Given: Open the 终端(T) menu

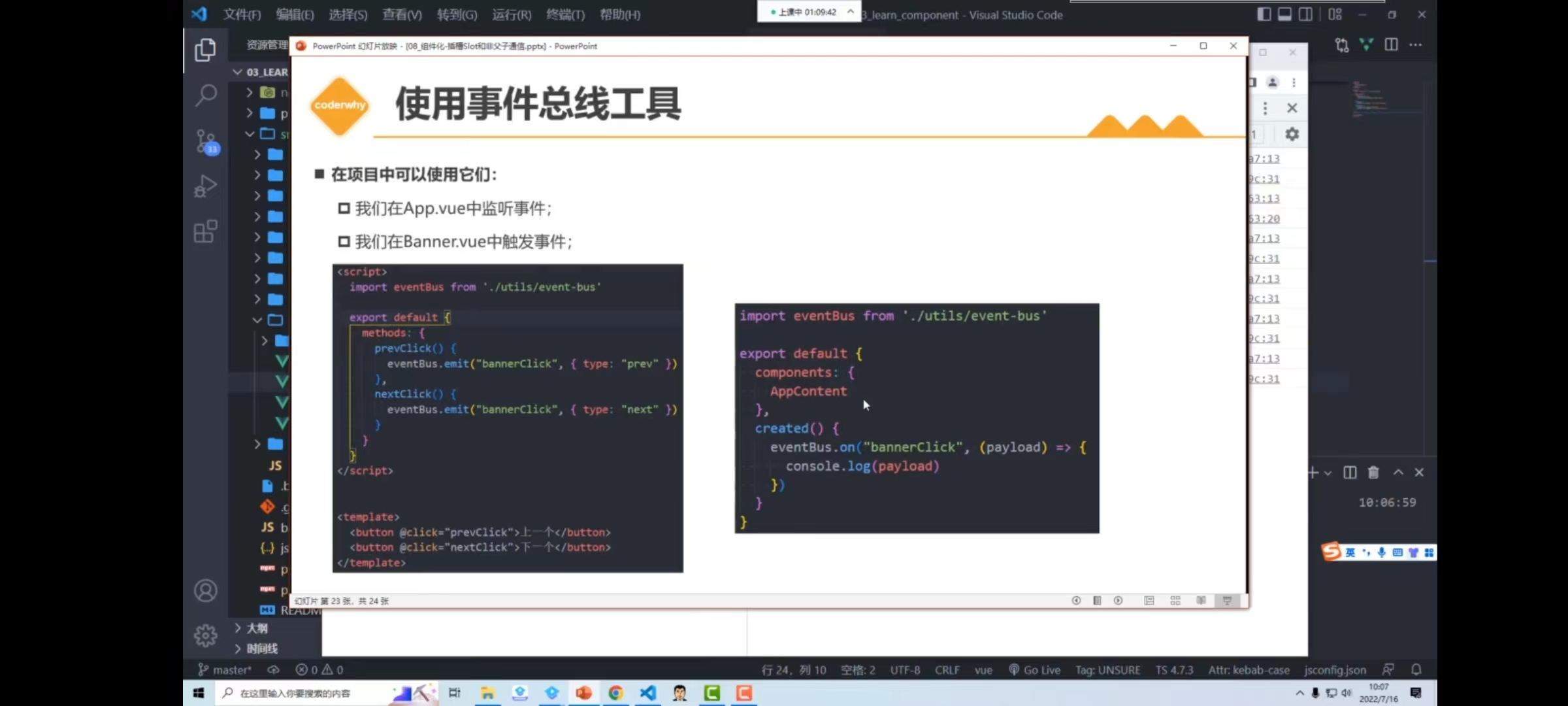Looking at the screenshot, I should [565, 14].
